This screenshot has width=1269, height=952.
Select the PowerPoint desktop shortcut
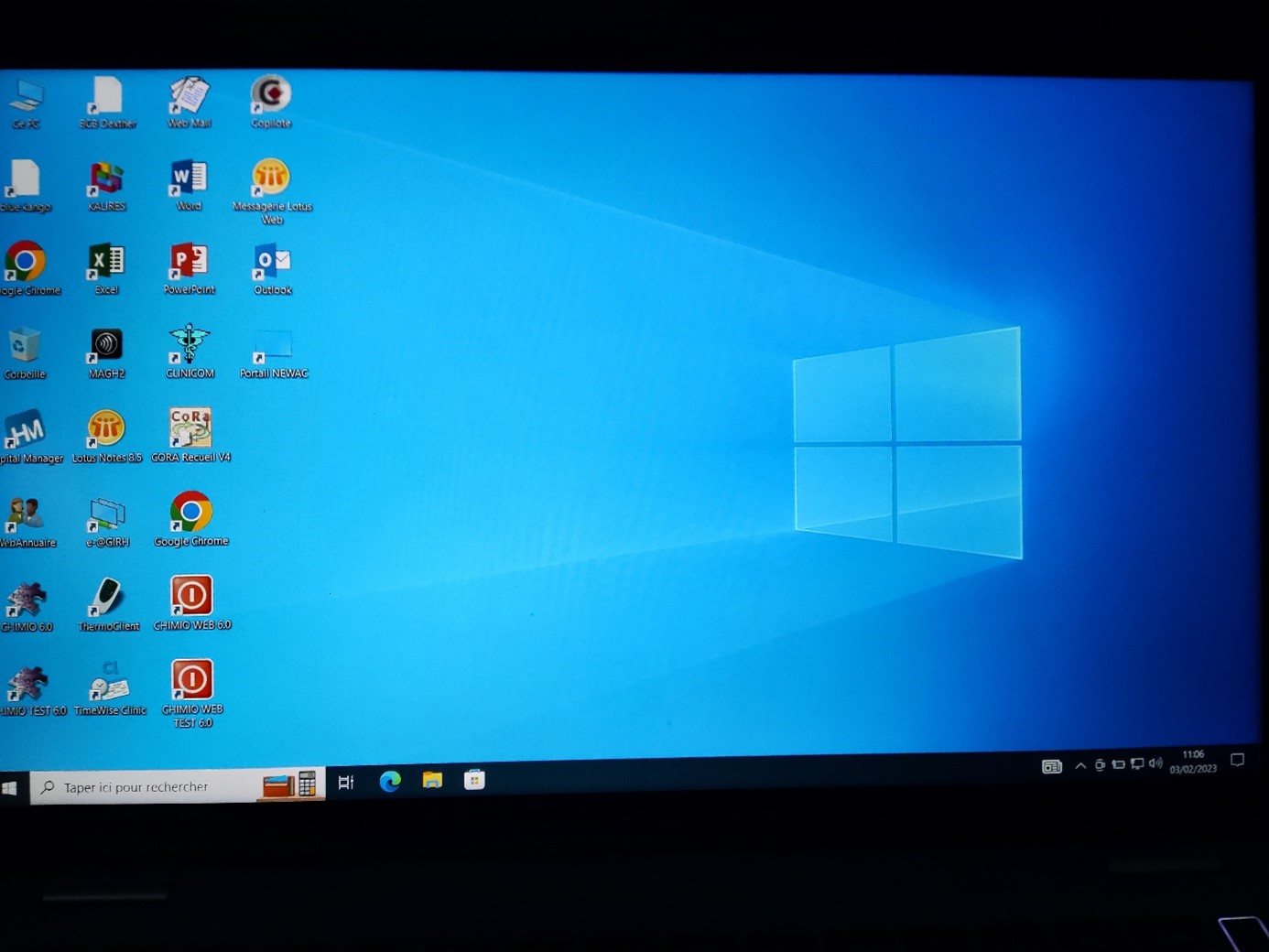pos(189,263)
